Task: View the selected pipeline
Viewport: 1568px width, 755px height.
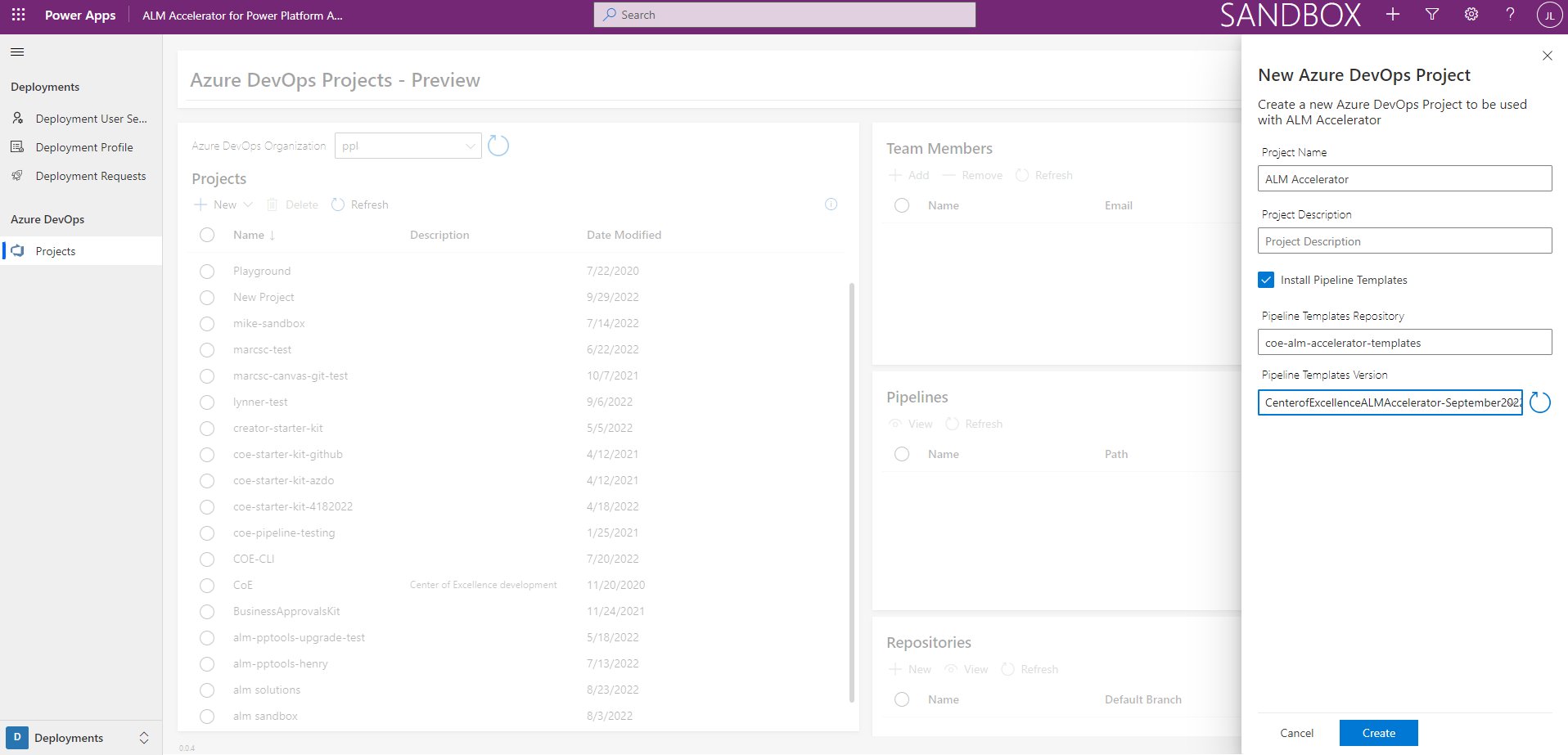Action: point(911,424)
